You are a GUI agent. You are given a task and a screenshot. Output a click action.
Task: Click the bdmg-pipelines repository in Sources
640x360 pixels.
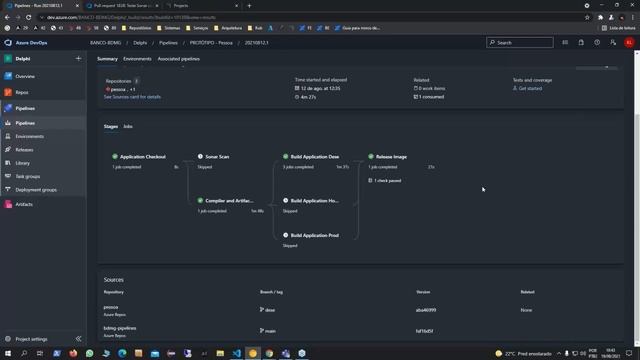pos(120,328)
